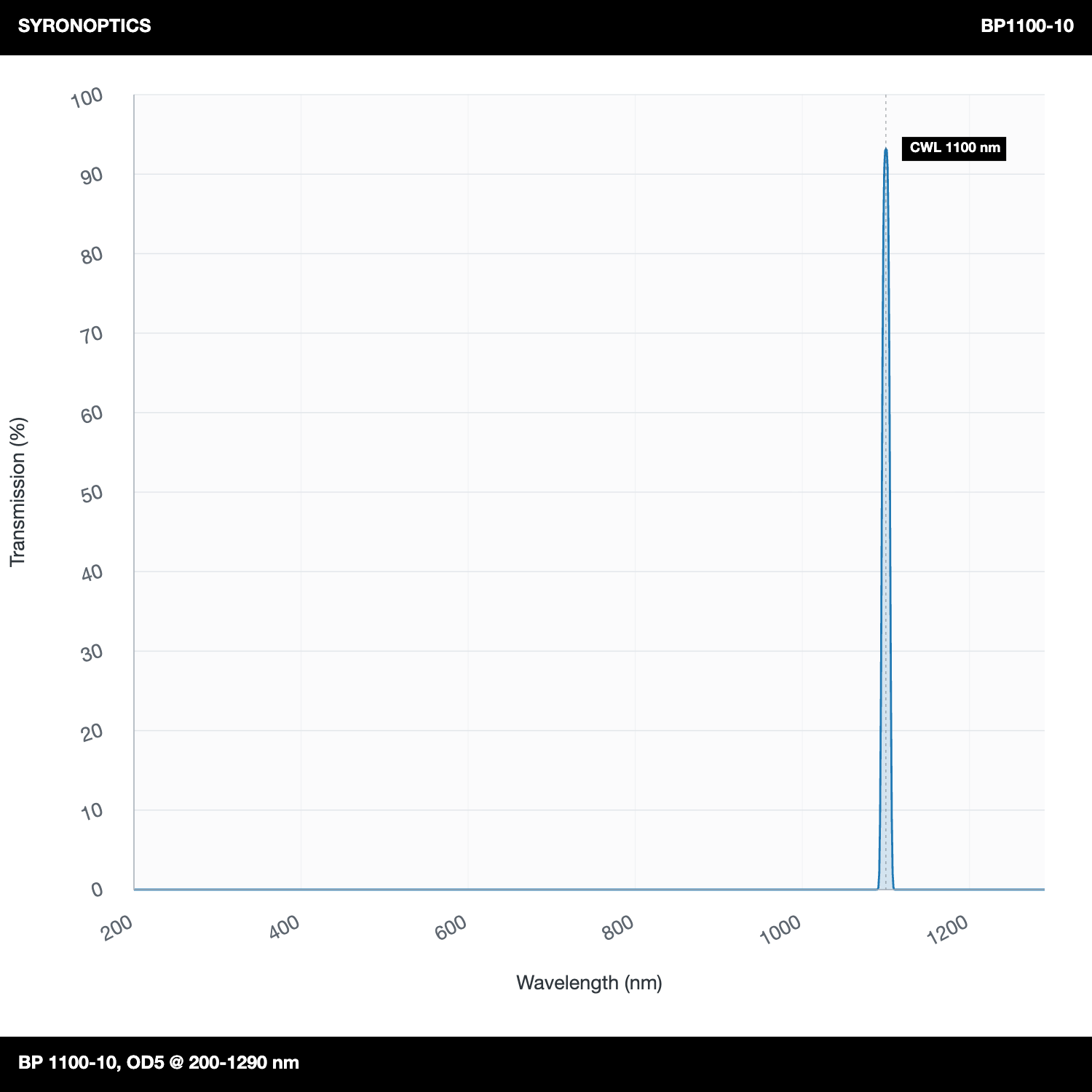
Task: Click the BP1100-10 model label in header
Action: 1026,25
